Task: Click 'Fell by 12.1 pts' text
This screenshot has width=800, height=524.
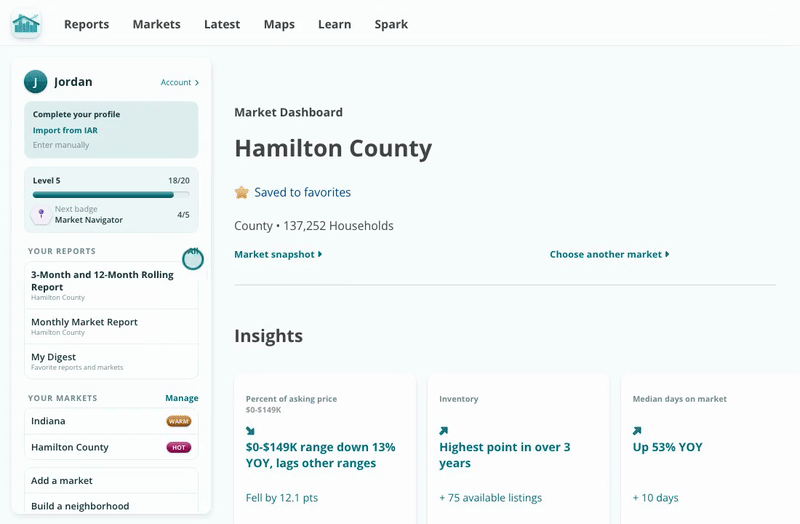Action: 282,497
